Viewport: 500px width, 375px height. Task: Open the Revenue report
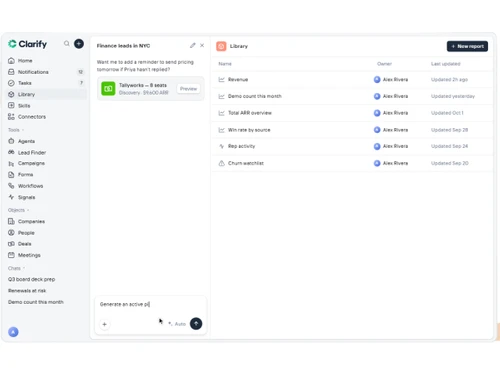click(352, 80)
